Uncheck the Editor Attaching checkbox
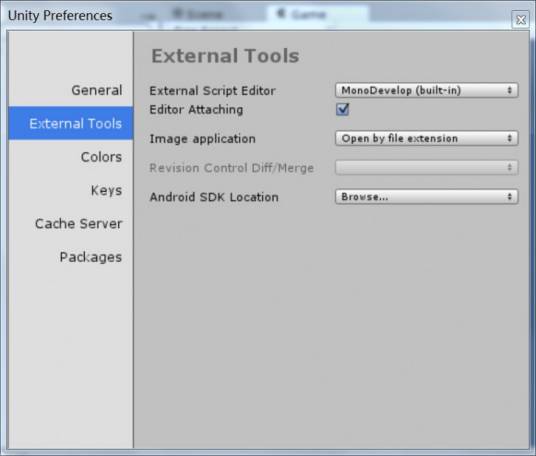The height and width of the screenshot is (456, 536). [x=342, y=109]
